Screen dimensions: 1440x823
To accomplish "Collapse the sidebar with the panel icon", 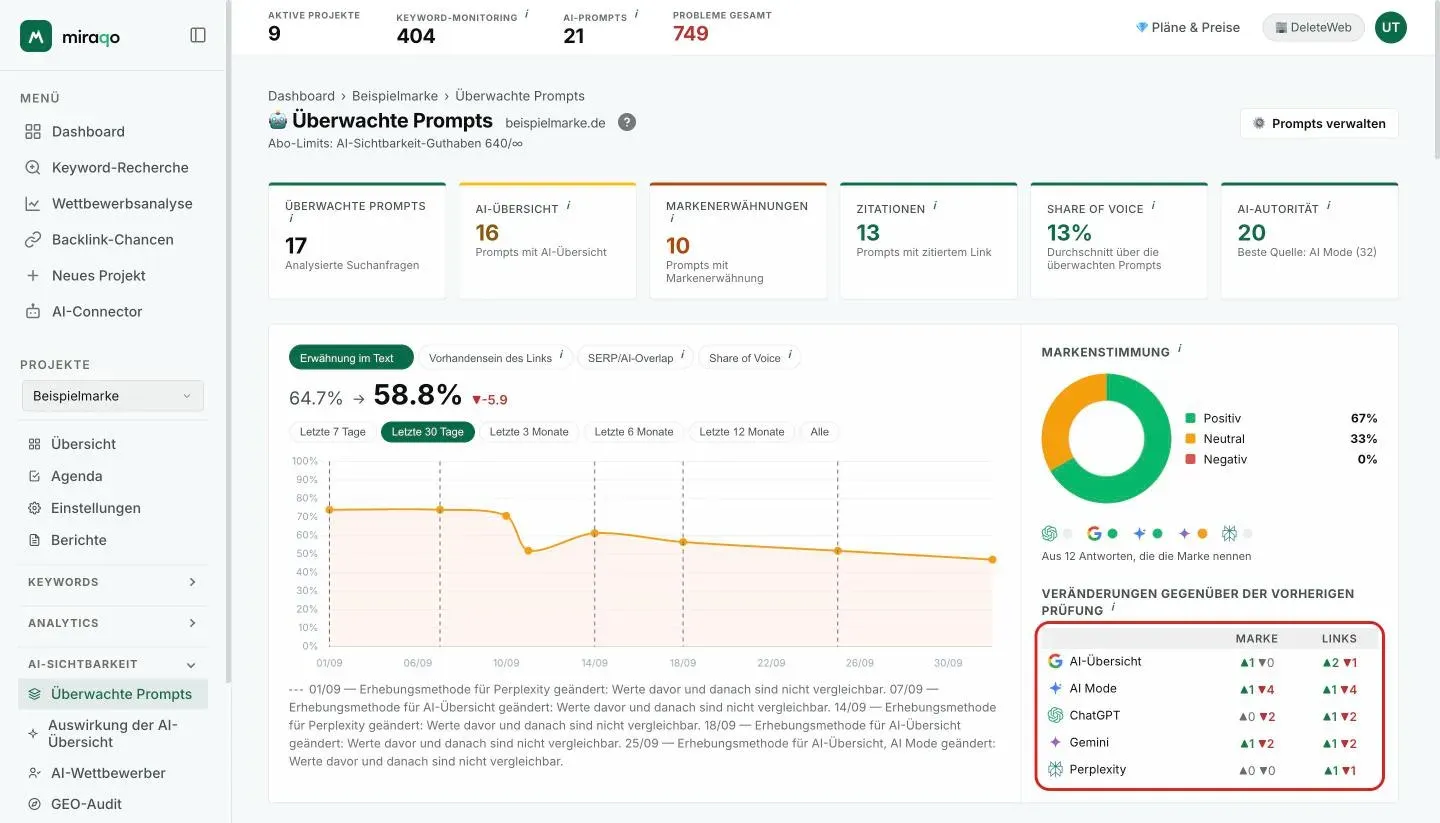I will [198, 35].
